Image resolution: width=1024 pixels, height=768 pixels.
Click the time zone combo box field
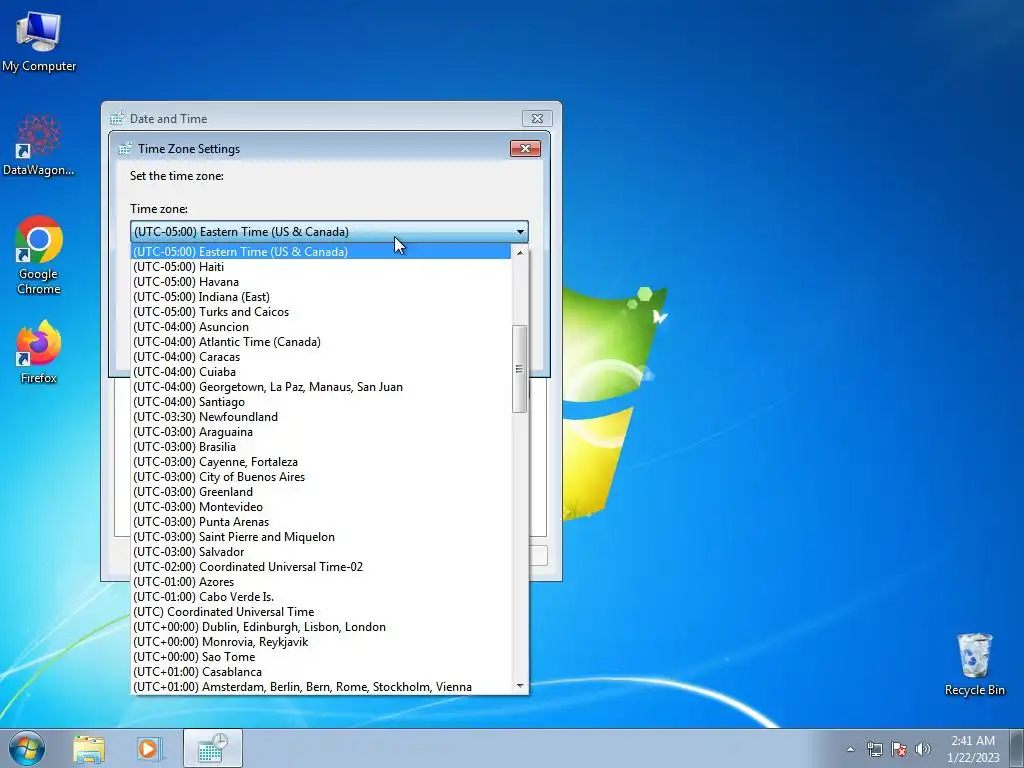[329, 232]
